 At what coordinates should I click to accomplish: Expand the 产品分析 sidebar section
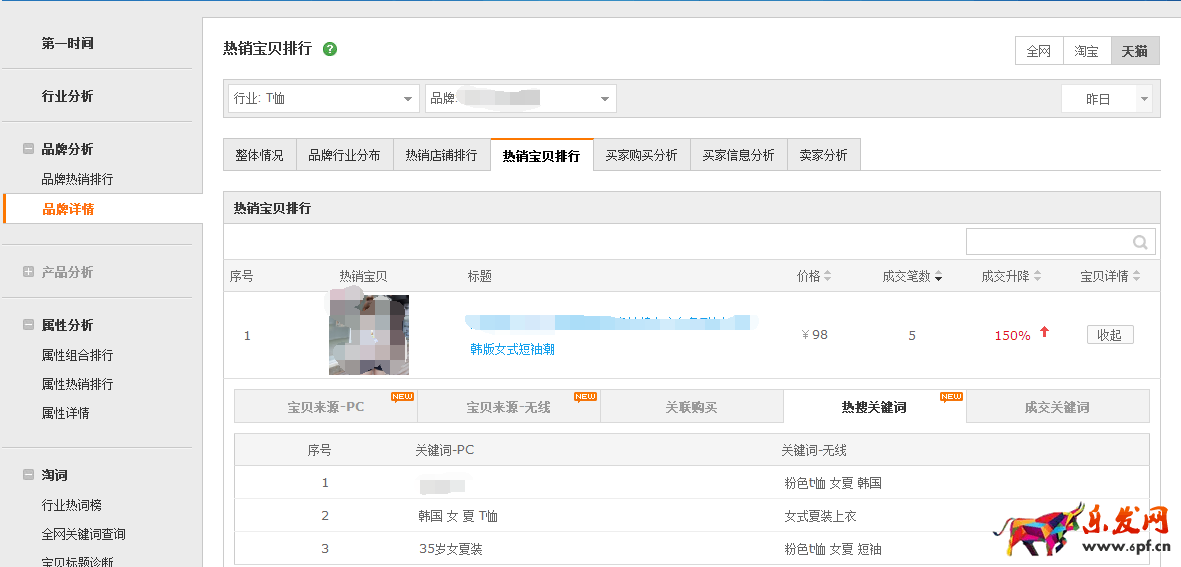coord(28,272)
